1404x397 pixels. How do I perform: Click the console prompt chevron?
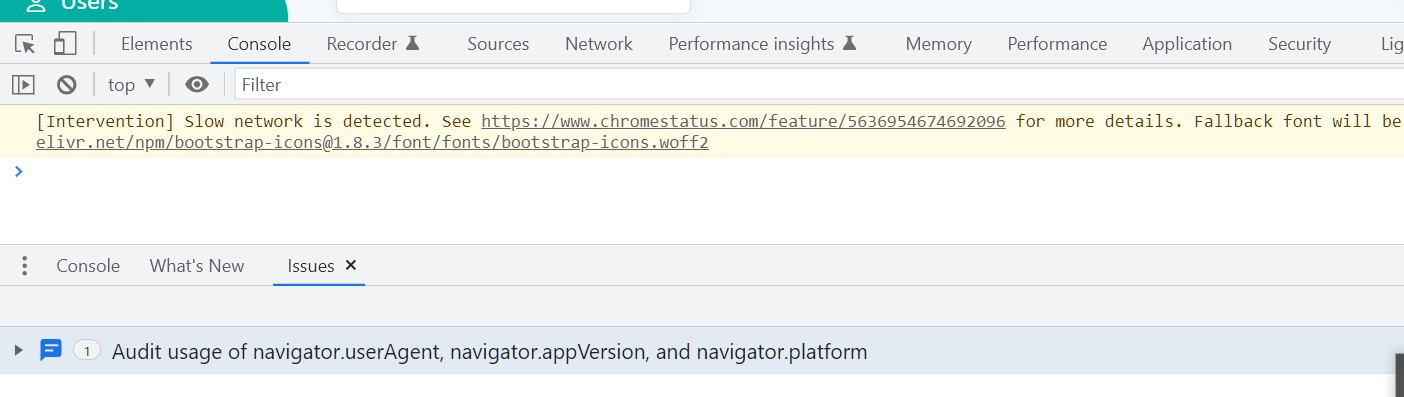coord(18,171)
